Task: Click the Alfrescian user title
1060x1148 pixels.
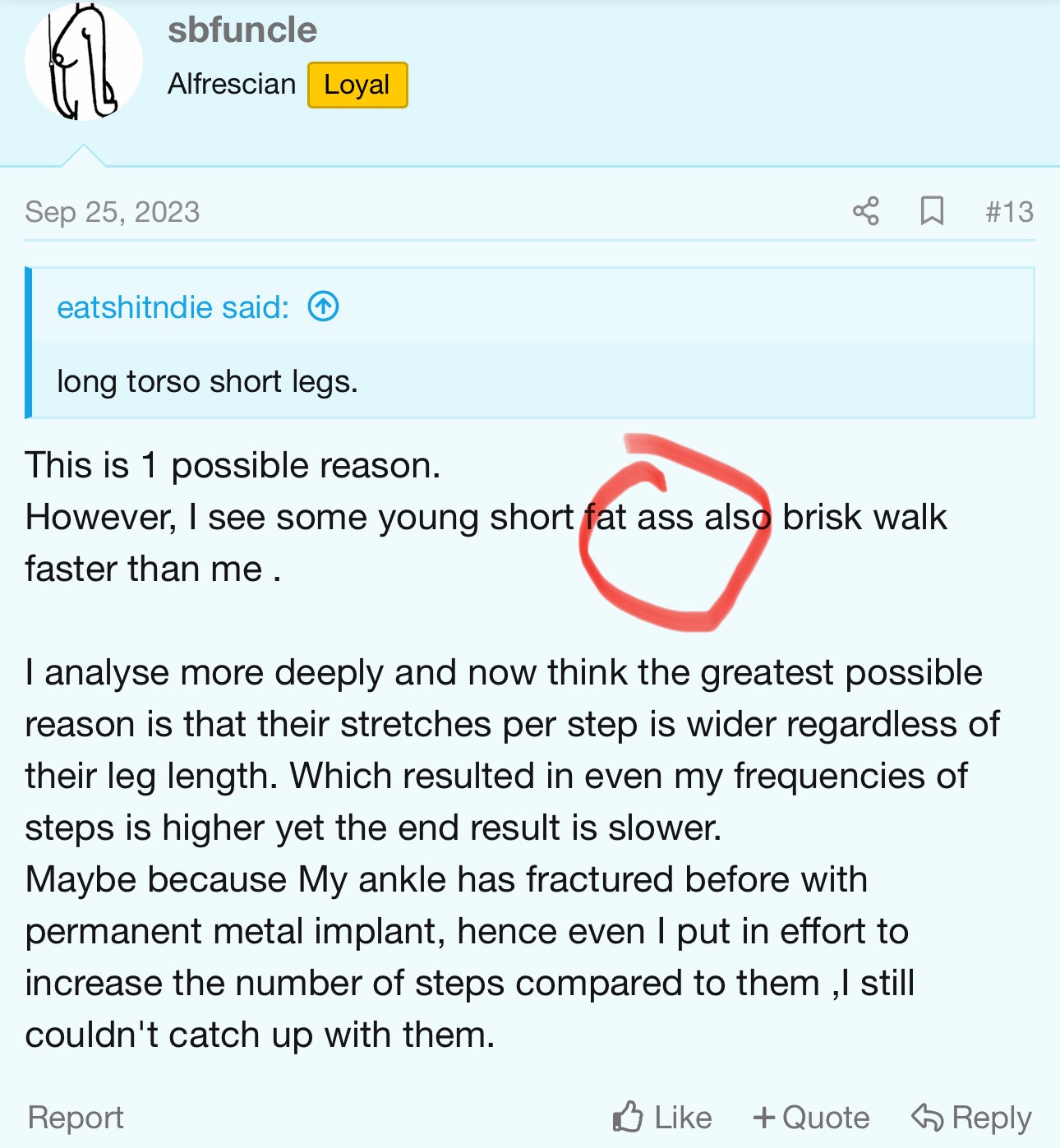Action: point(232,84)
